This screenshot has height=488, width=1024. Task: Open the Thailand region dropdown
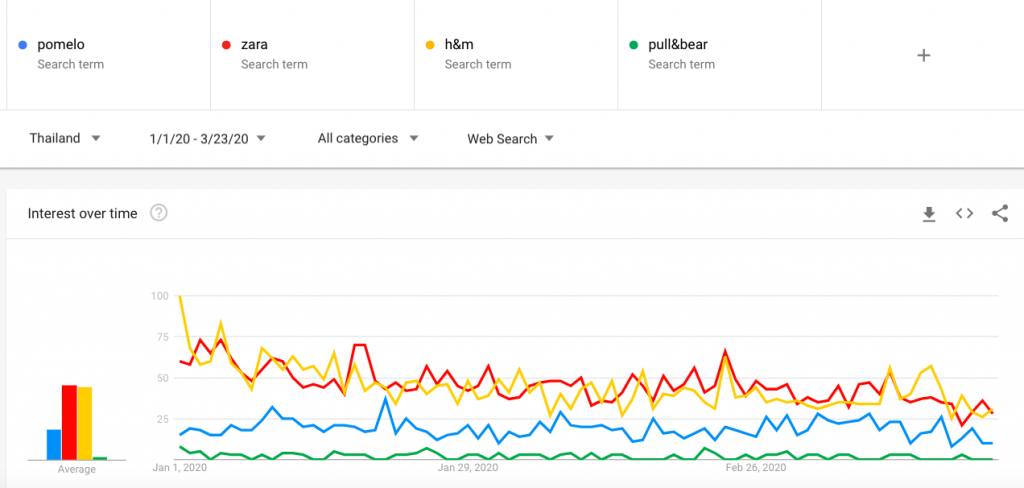[65, 138]
